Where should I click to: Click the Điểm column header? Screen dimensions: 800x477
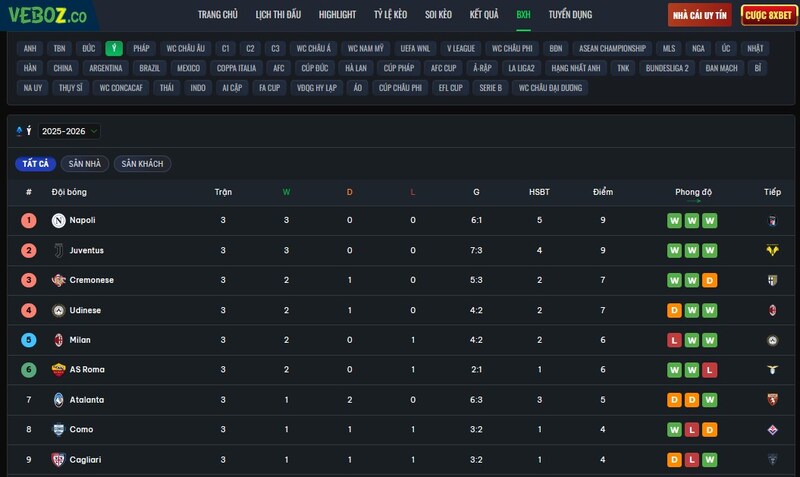[603, 192]
